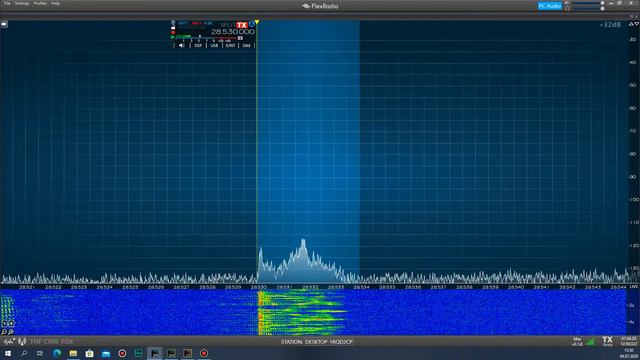
Task: Adjust the speaker volume slider in title bar
Action: pos(588,3)
